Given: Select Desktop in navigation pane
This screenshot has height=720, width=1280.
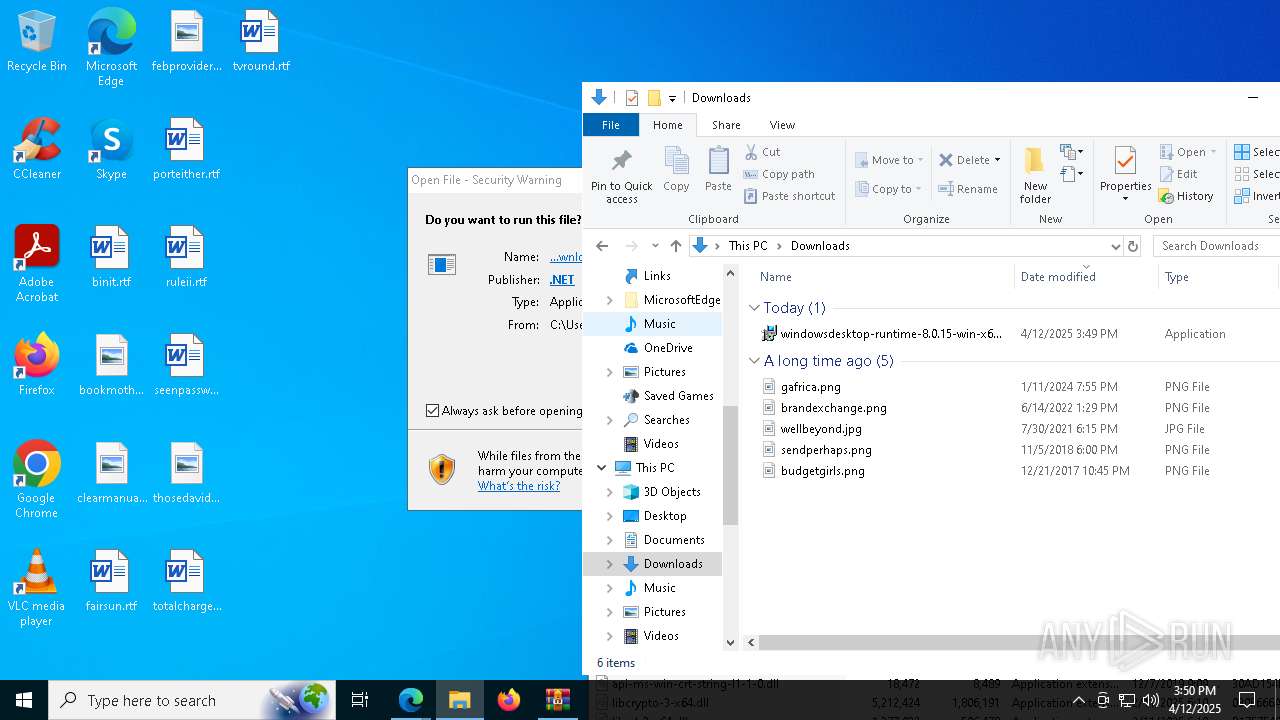Looking at the screenshot, I should tap(664, 516).
